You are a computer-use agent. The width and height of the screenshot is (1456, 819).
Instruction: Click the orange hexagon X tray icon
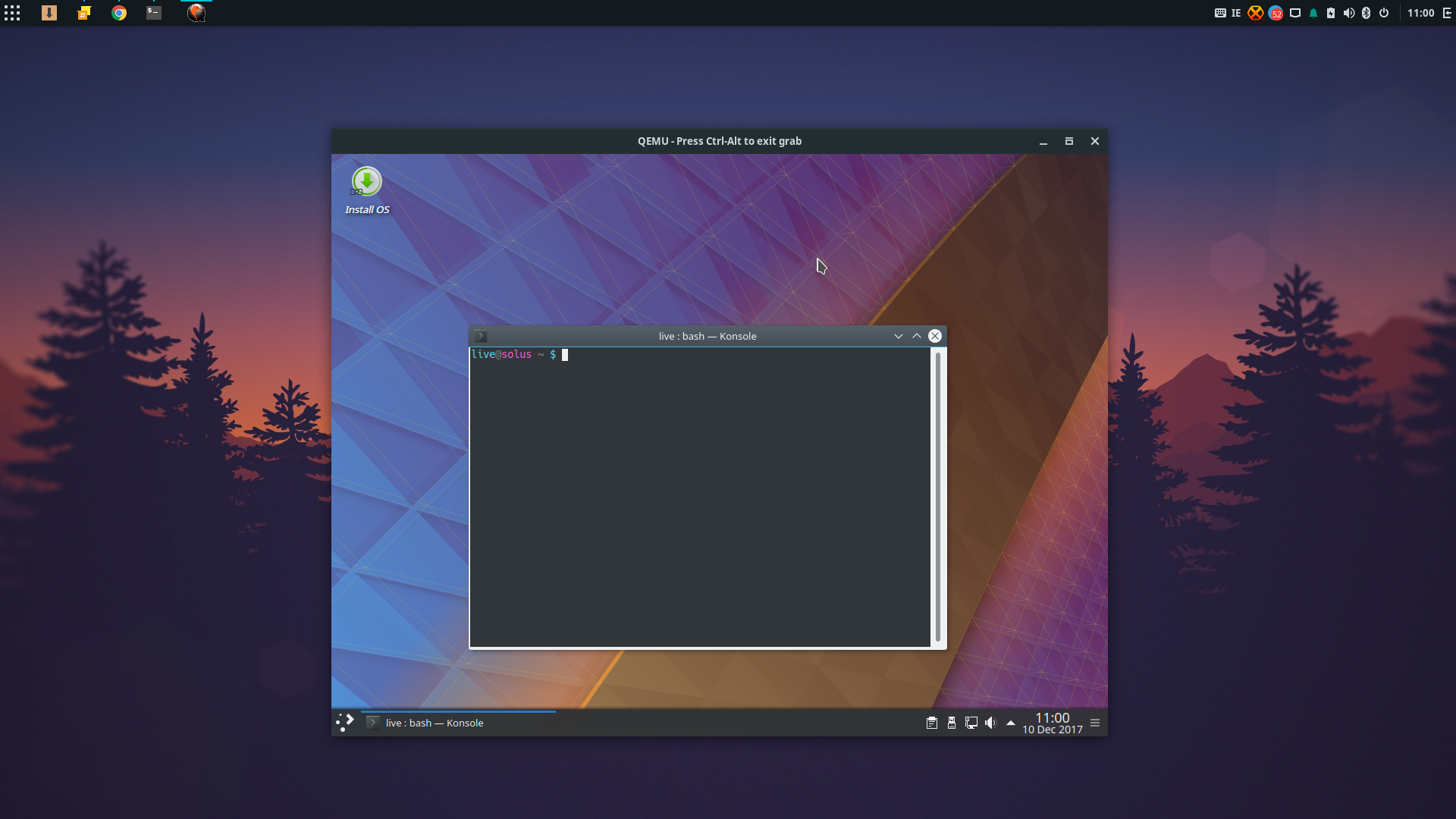pyautogui.click(x=1256, y=13)
